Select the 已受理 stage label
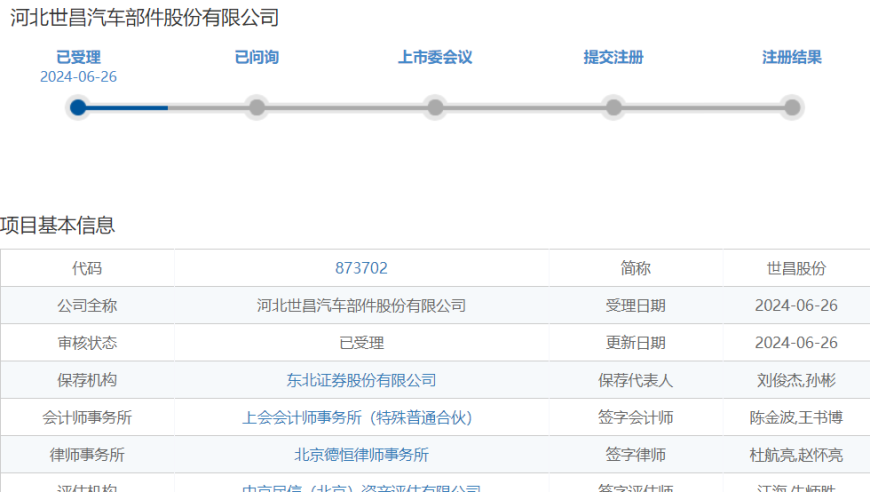Viewport: 870px width, 492px height. tap(78, 57)
